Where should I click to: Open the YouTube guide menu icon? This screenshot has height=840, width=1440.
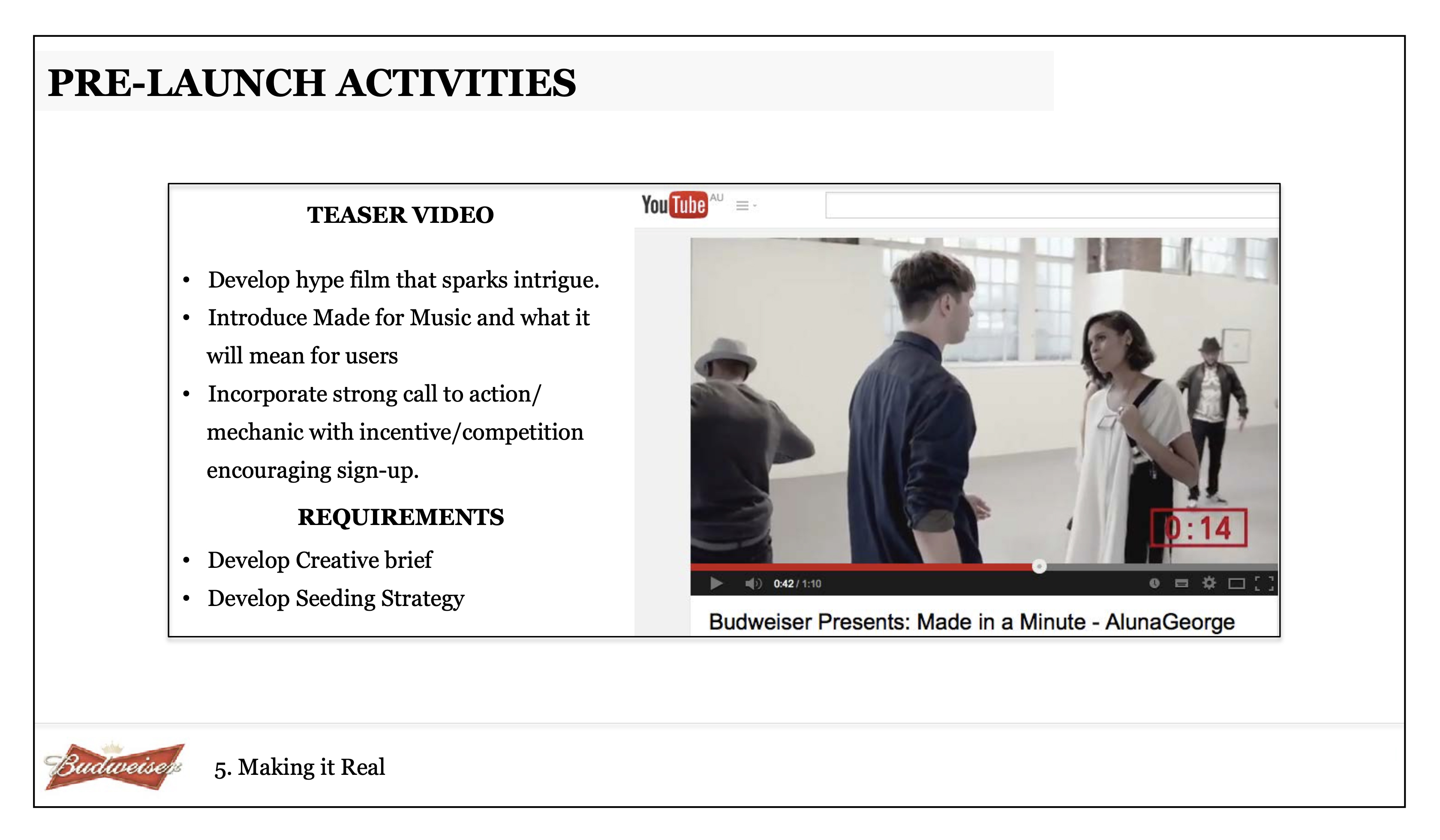[746, 206]
